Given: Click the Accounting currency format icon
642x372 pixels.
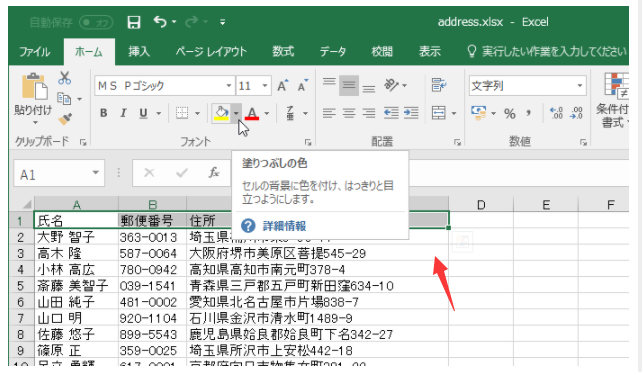Looking at the screenshot, I should (x=478, y=113).
